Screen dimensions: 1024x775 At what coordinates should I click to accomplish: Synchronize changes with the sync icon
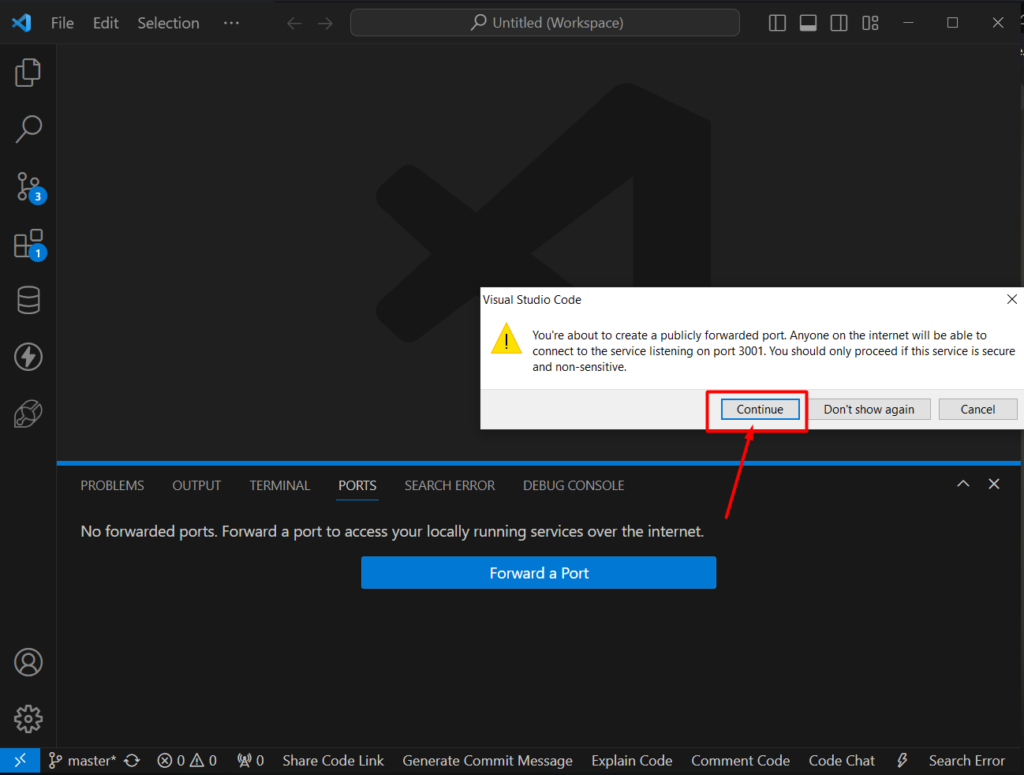coord(133,761)
